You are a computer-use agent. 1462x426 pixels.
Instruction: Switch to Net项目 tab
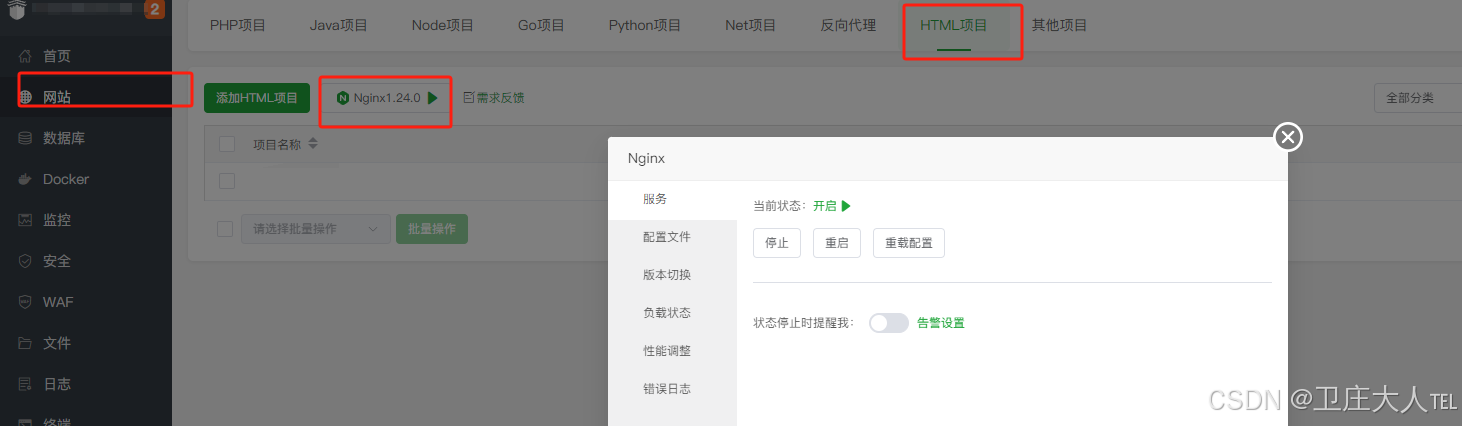click(751, 25)
